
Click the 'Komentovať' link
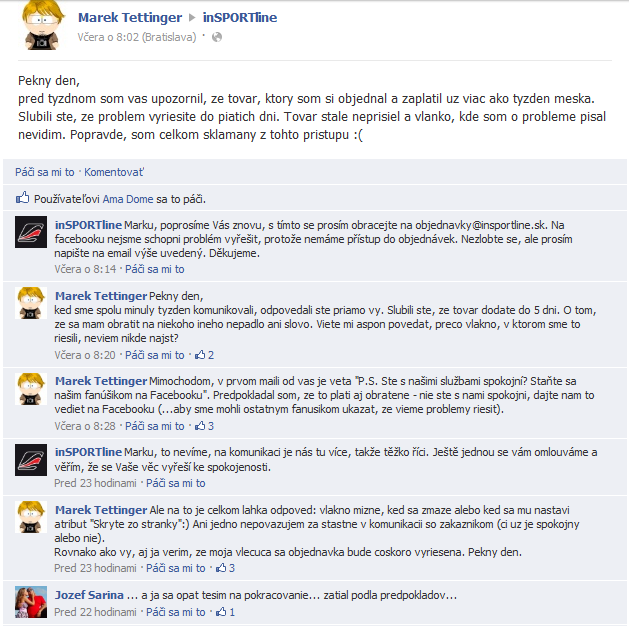pyautogui.click(x=114, y=172)
